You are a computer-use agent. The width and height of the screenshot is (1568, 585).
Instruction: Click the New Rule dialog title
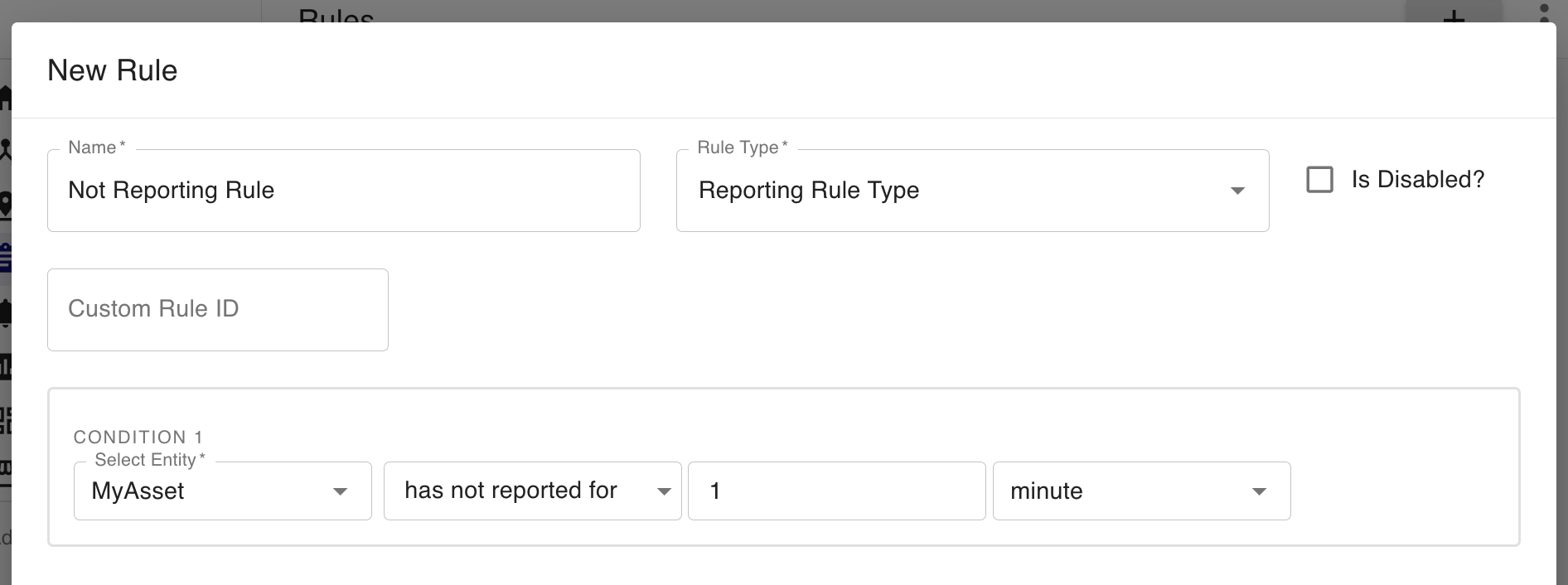(113, 70)
